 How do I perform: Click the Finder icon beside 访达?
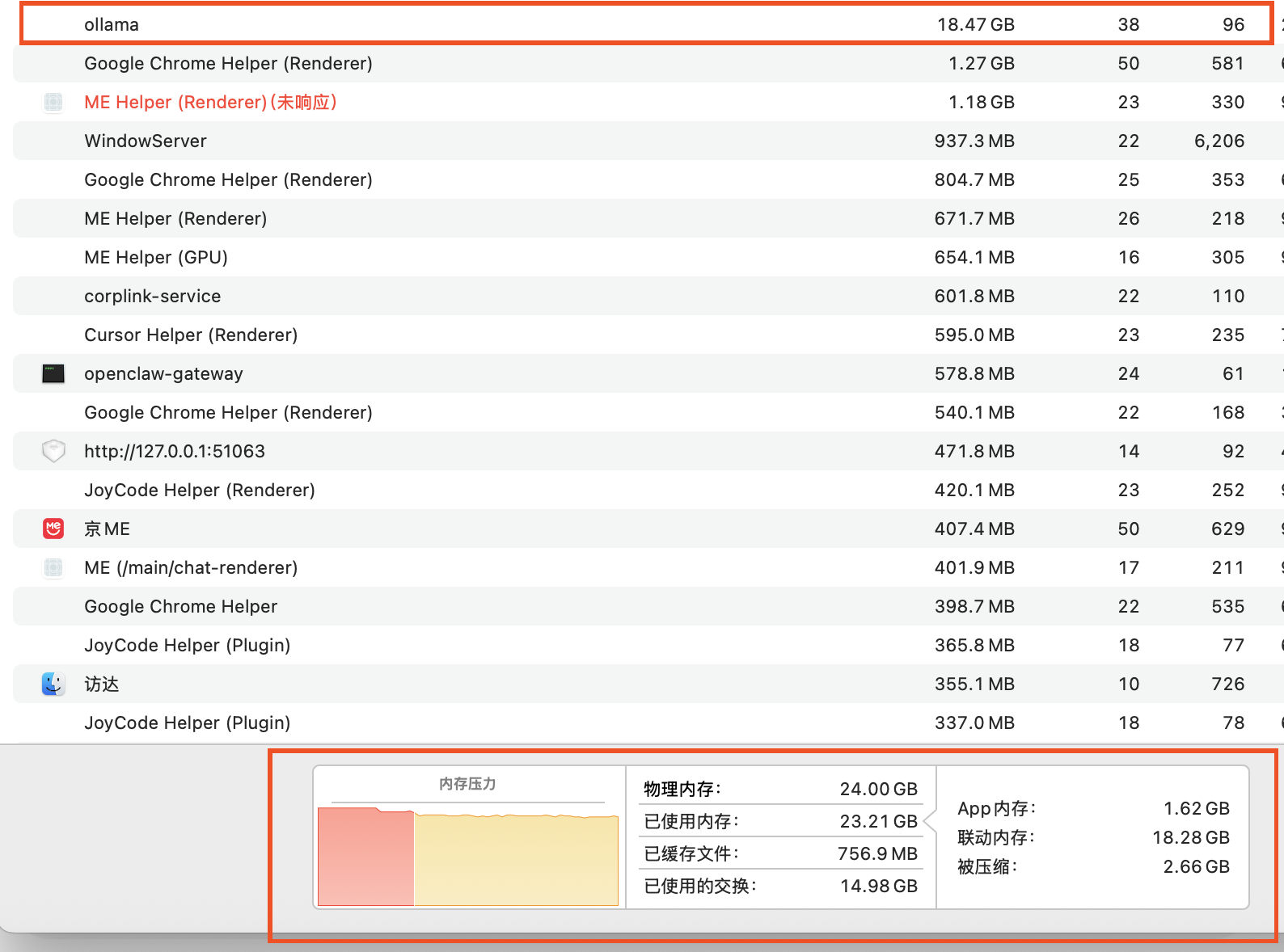click(53, 684)
